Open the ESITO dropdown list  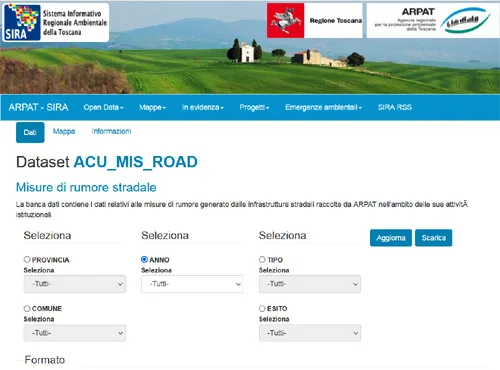[x=310, y=333]
